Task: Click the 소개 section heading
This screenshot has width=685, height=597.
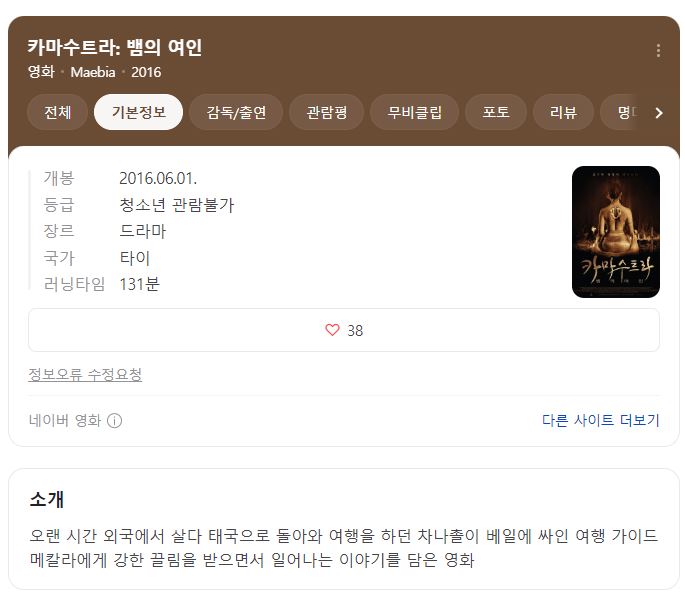Action: [47, 499]
